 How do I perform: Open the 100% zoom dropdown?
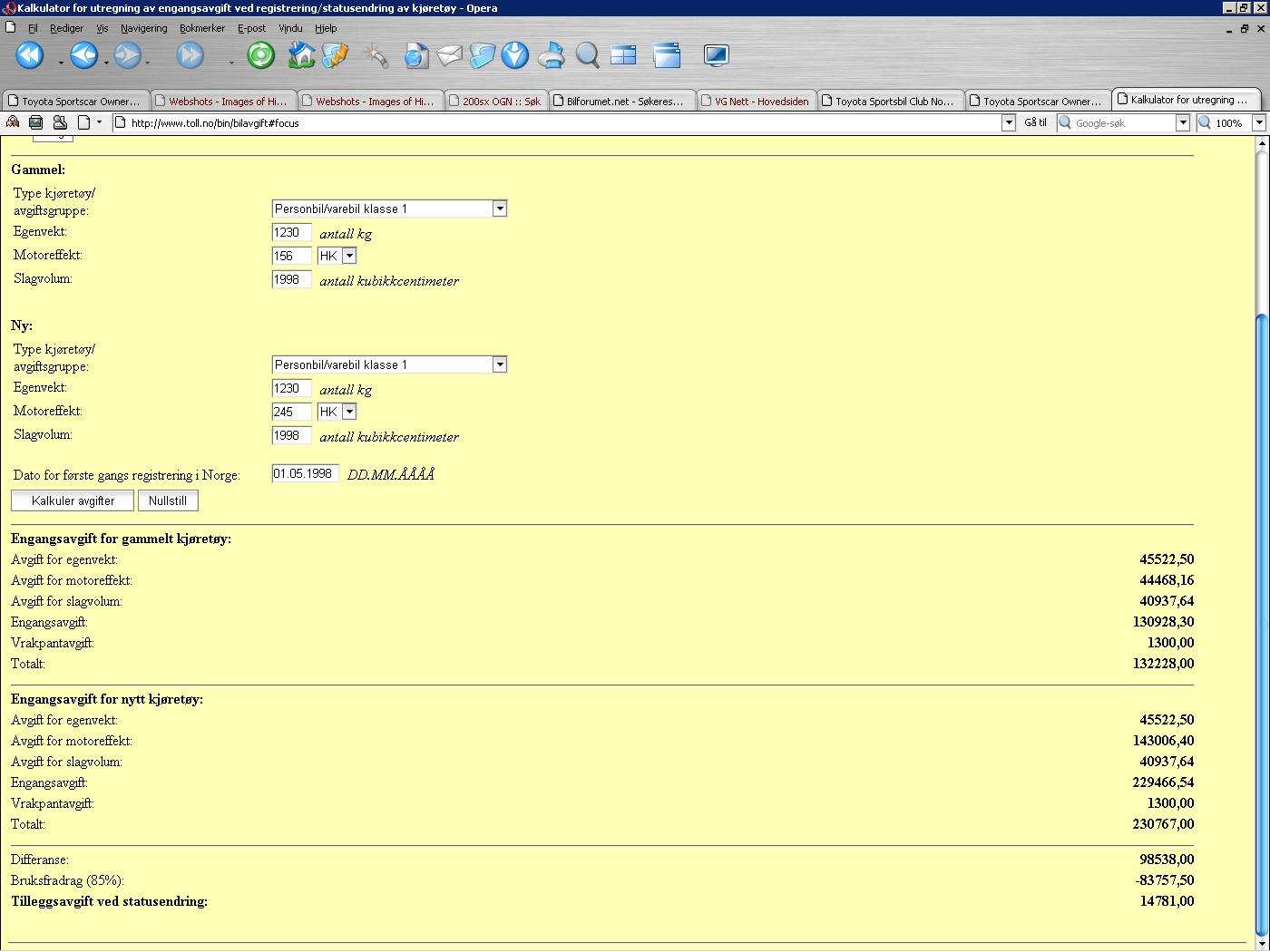pos(1258,122)
